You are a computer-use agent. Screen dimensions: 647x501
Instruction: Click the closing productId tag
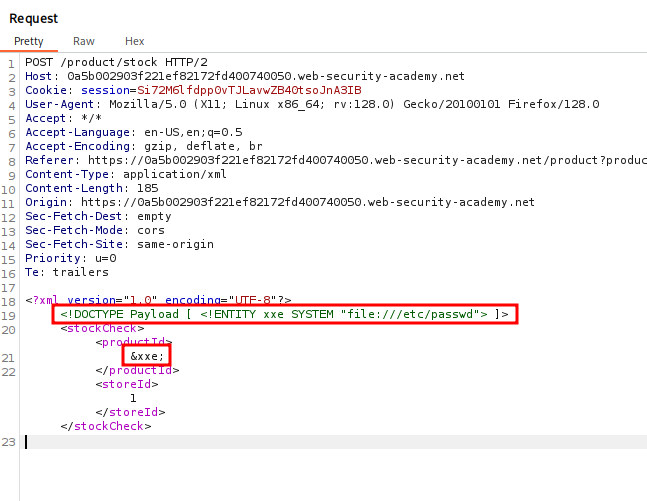(x=137, y=371)
